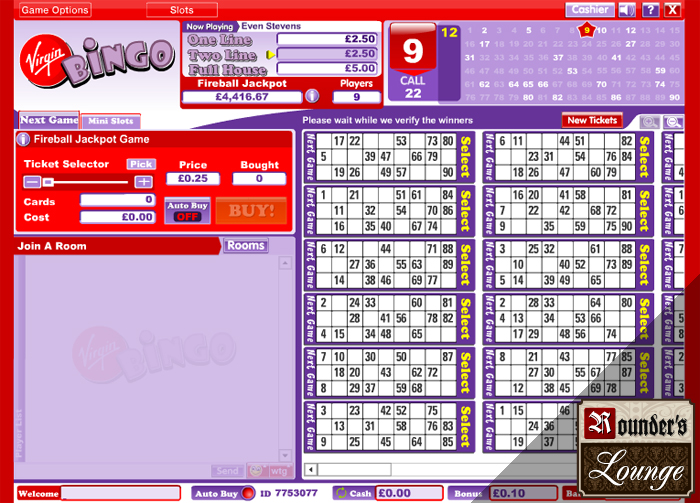Switch to the Mini Slots tab
The image size is (700, 503).
pyautogui.click(x=111, y=121)
